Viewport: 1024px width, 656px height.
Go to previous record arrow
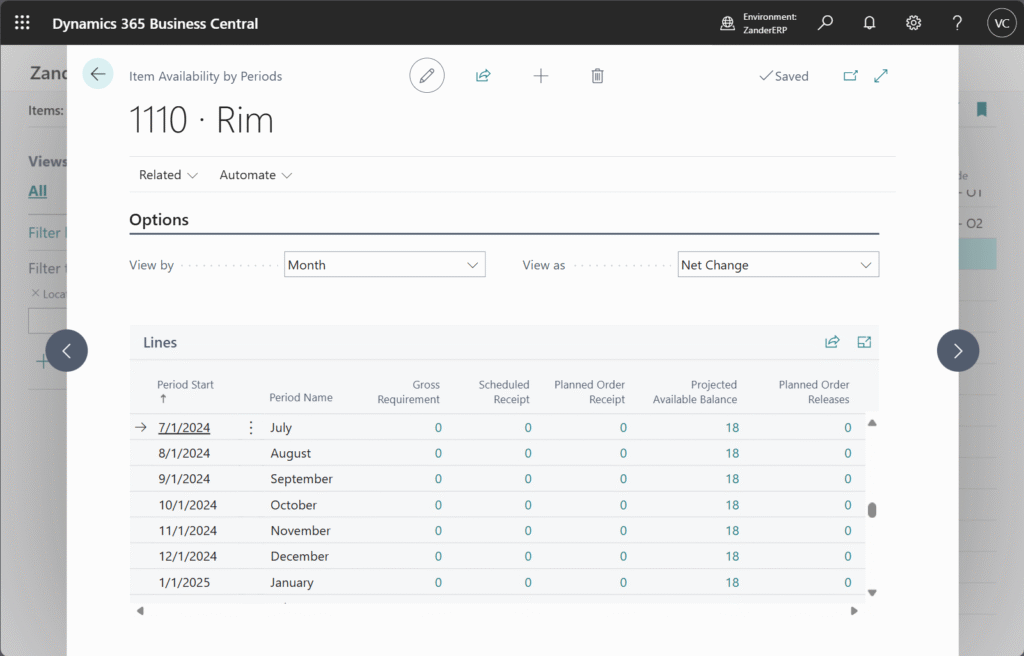coord(67,351)
